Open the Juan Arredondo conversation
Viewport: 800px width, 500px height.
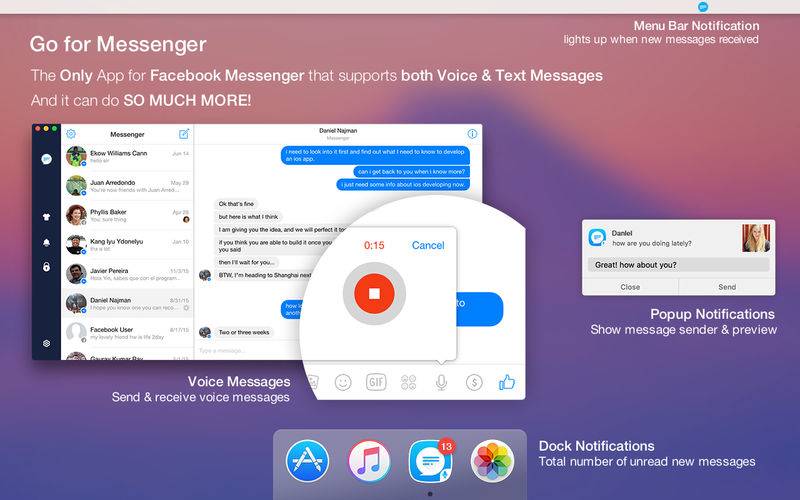click(x=127, y=186)
